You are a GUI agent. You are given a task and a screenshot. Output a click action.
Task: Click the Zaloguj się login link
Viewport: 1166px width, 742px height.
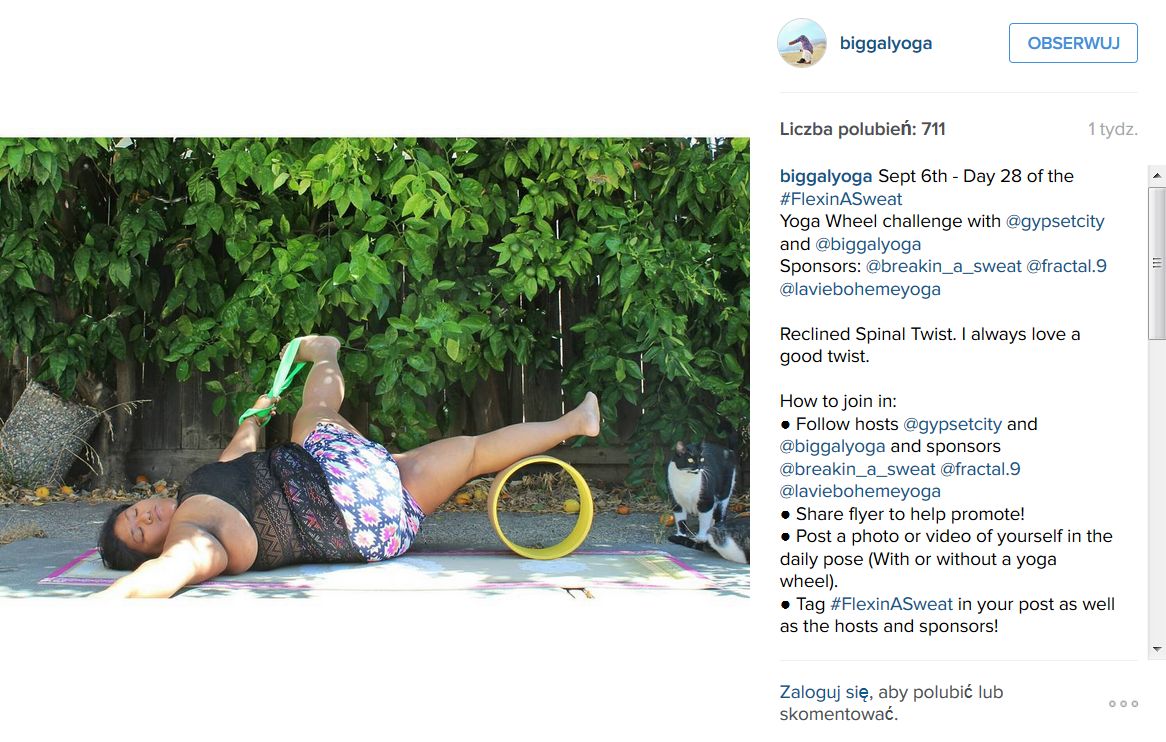pyautogui.click(x=824, y=692)
